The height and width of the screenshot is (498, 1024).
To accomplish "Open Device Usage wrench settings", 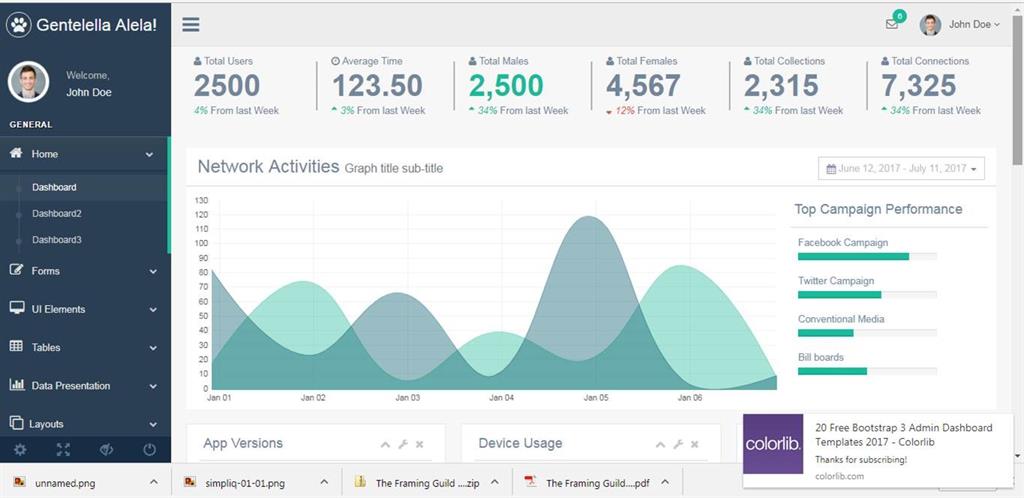I will [x=679, y=444].
